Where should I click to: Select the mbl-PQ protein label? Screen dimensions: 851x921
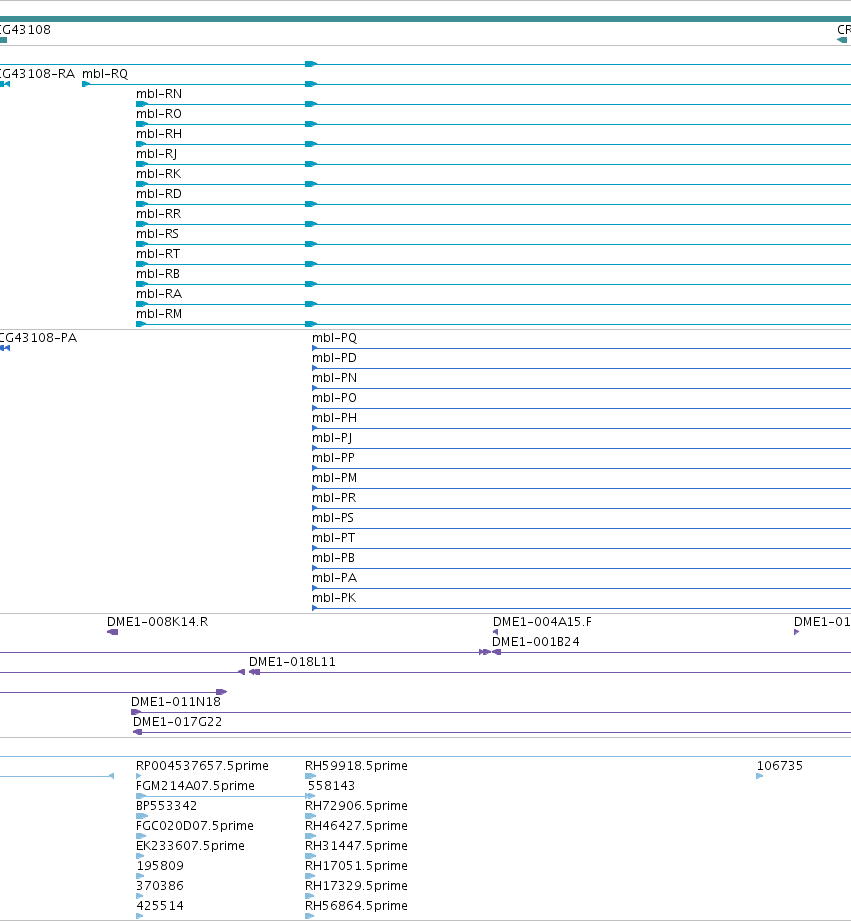(334, 338)
